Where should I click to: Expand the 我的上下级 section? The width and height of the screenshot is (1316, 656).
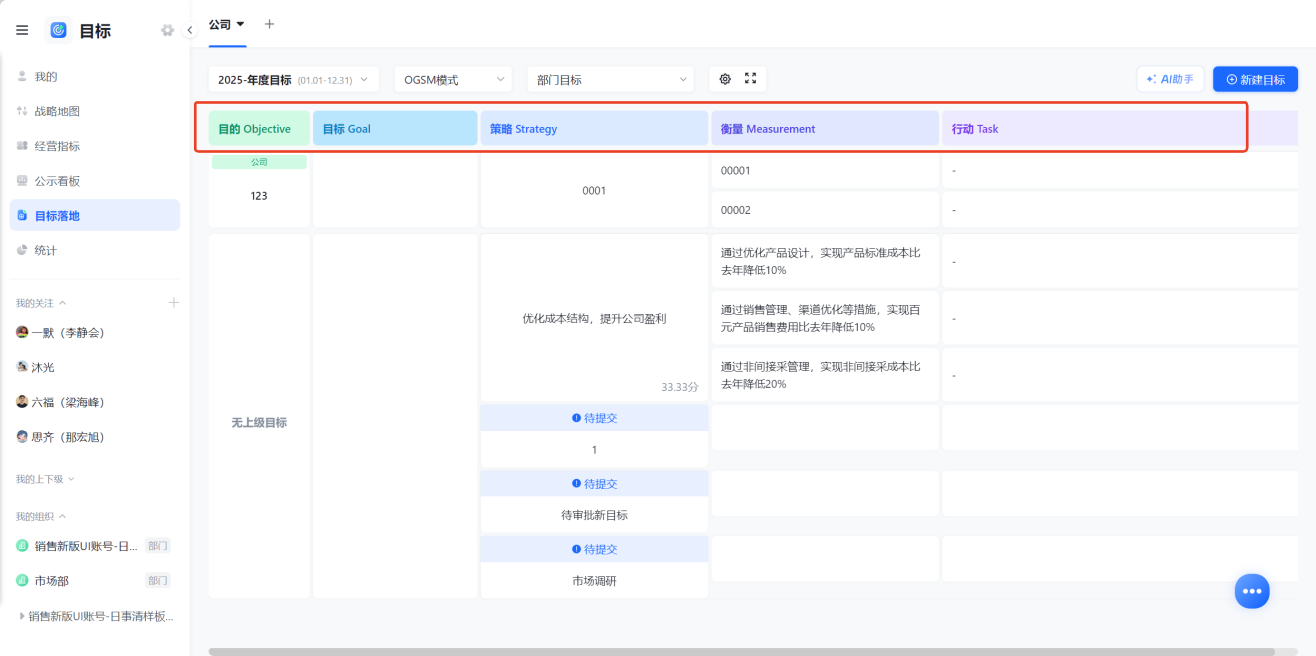tap(71, 479)
